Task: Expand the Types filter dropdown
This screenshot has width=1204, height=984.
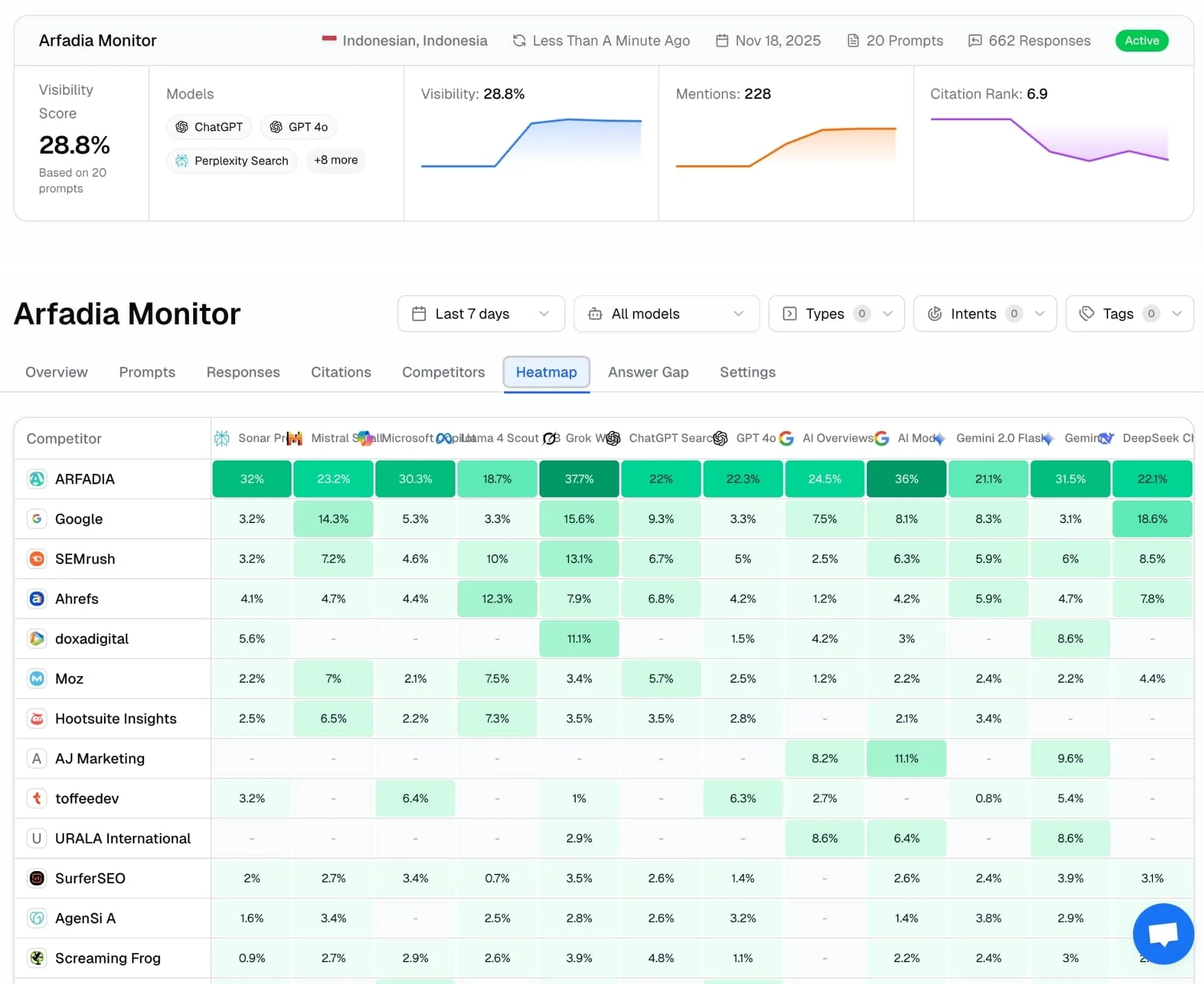Action: pyautogui.click(x=836, y=313)
